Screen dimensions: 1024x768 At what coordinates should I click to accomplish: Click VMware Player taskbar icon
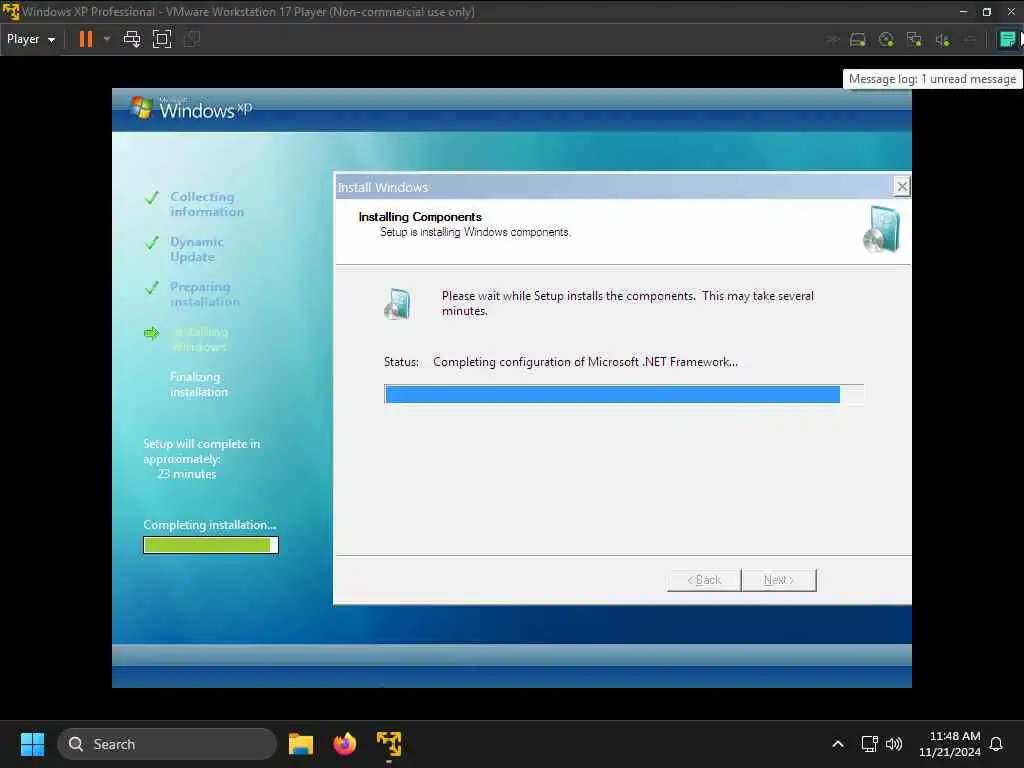pyautogui.click(x=389, y=744)
